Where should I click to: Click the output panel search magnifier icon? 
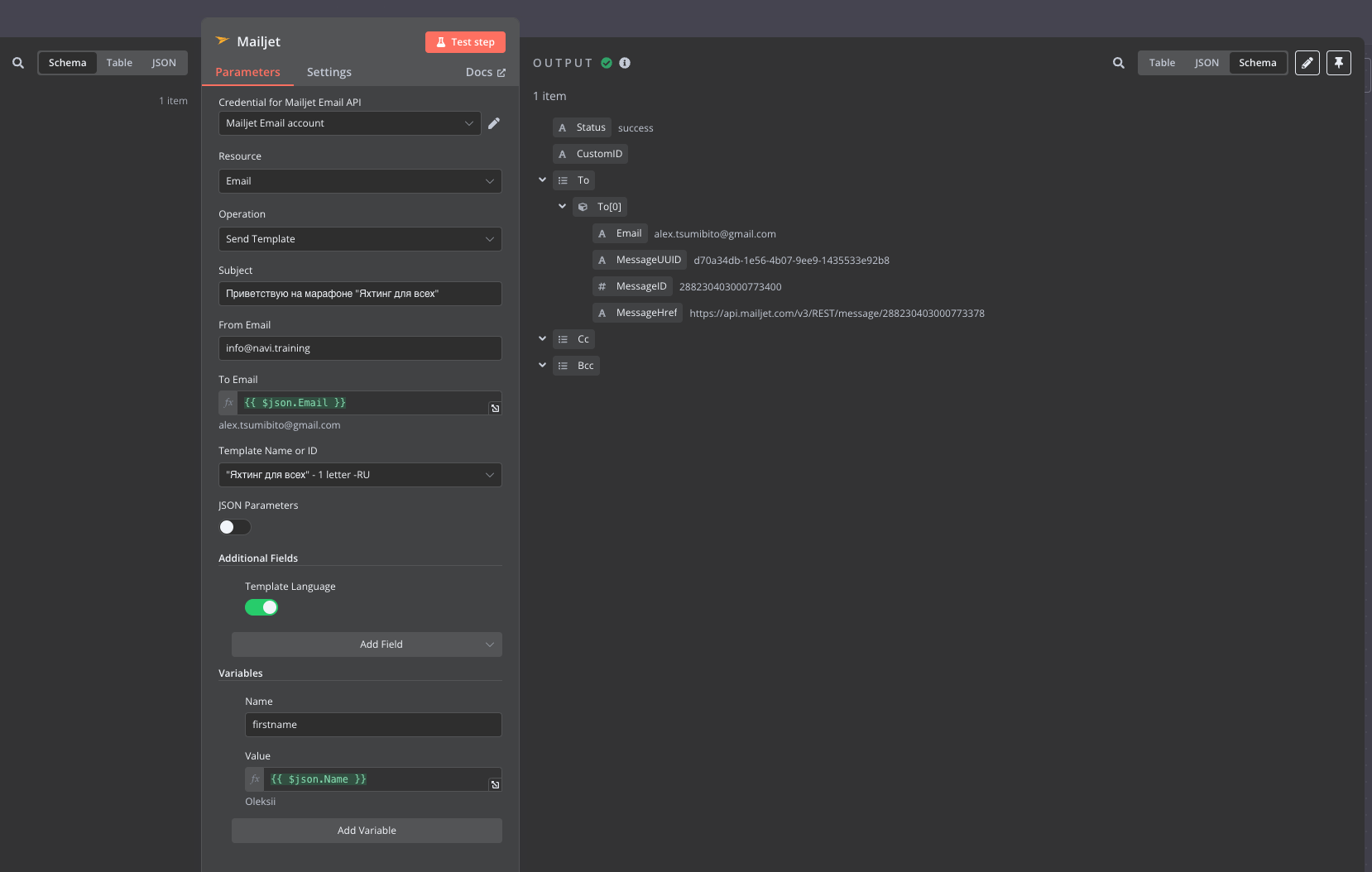[x=1119, y=63]
